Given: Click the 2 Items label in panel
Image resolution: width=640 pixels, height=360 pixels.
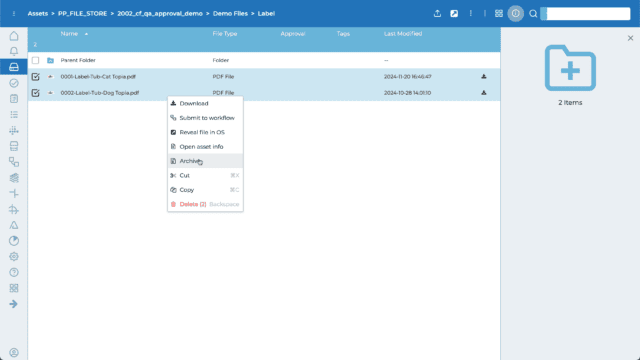Looking at the screenshot, I should pos(570,102).
